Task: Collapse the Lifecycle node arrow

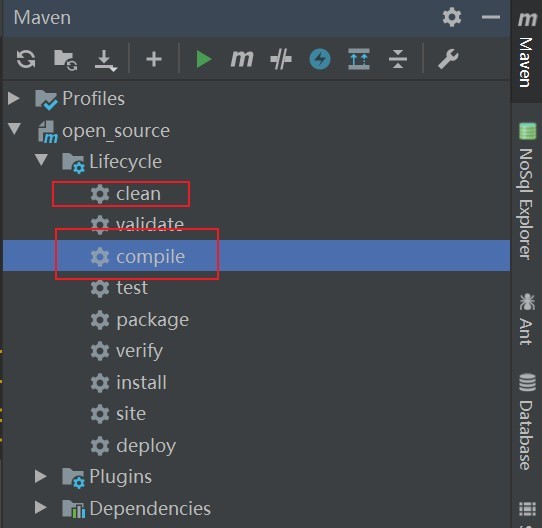Action: 41,160
